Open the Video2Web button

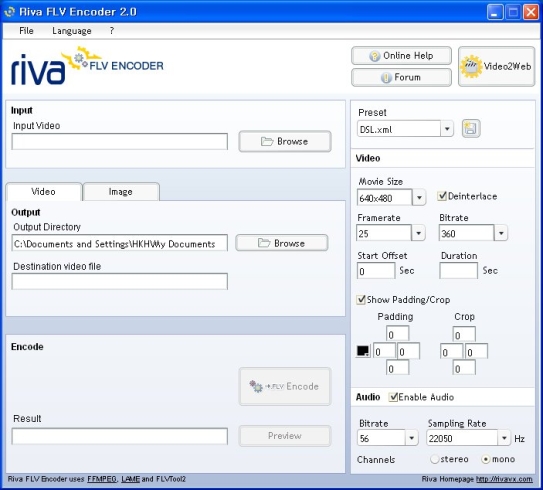pyautogui.click(x=496, y=66)
